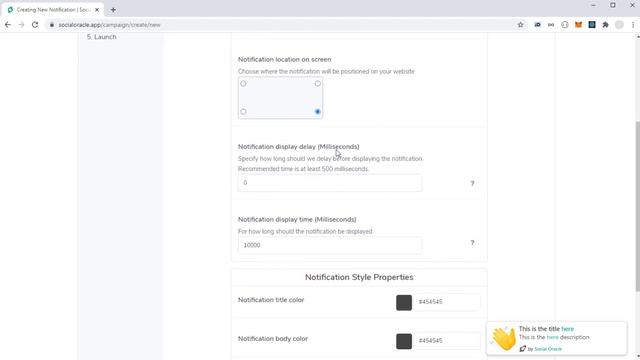Click the body color hex value field
The width and height of the screenshot is (640, 360).
(447, 341)
